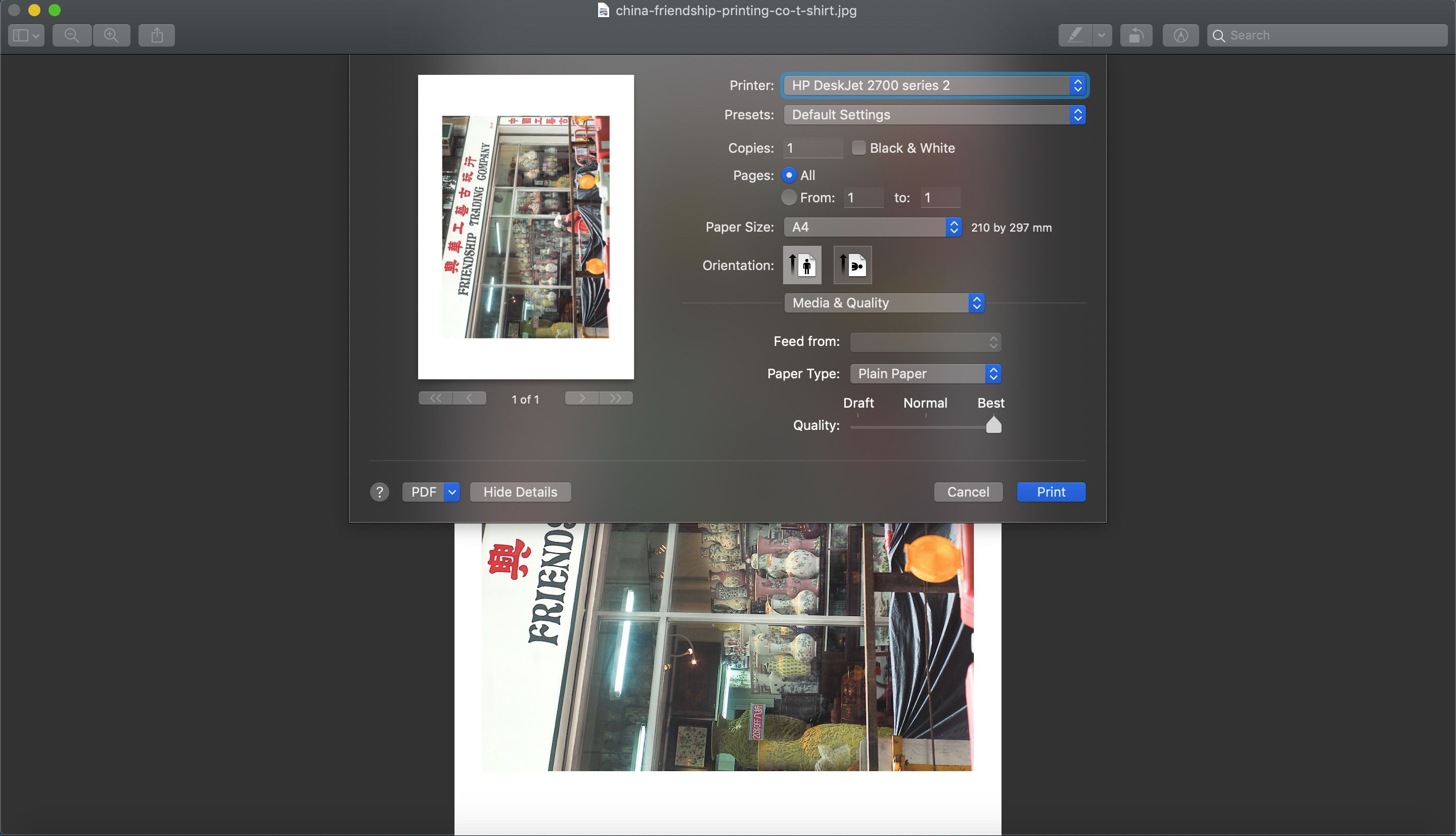Click the print preview thumbnail

[x=526, y=227]
